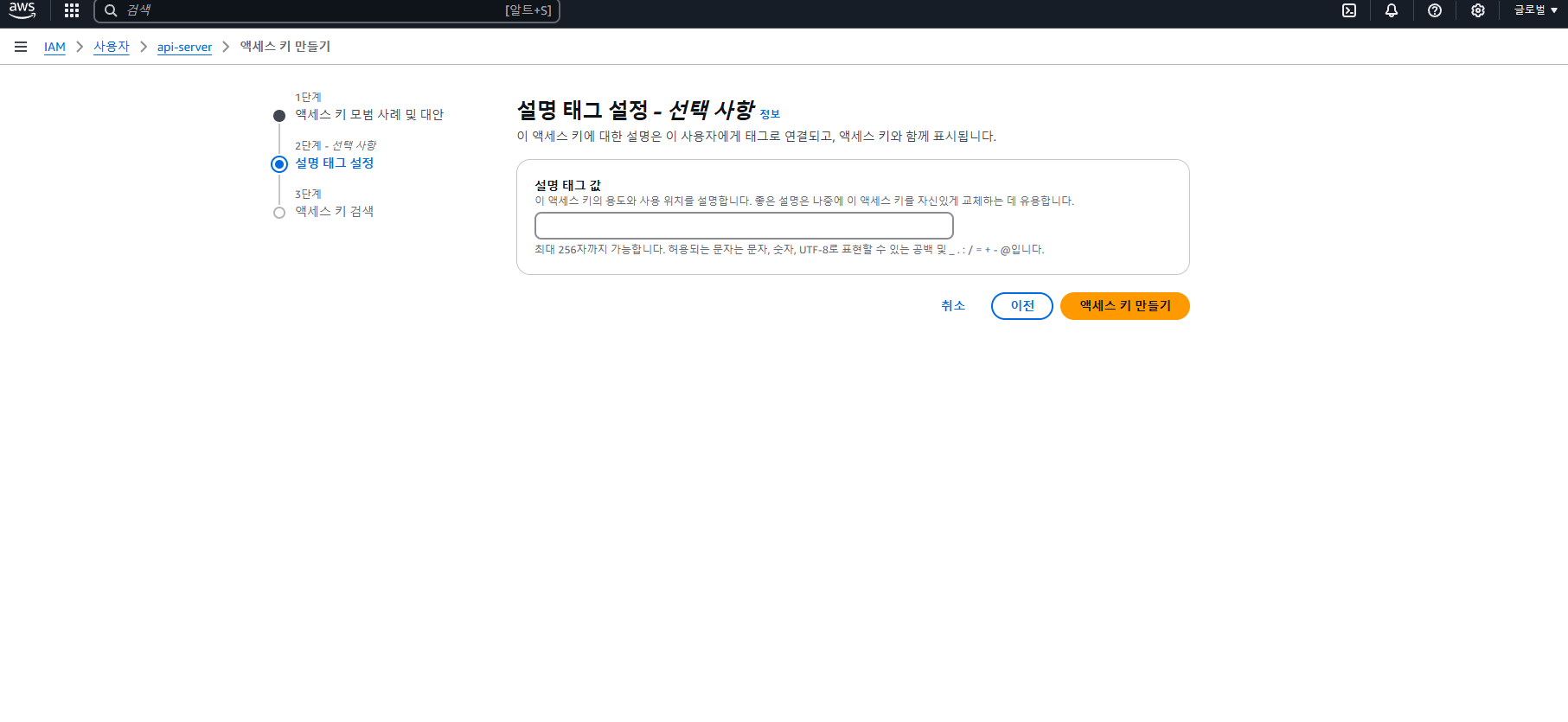
Task: Click the 이전 button
Action: pos(1022,306)
